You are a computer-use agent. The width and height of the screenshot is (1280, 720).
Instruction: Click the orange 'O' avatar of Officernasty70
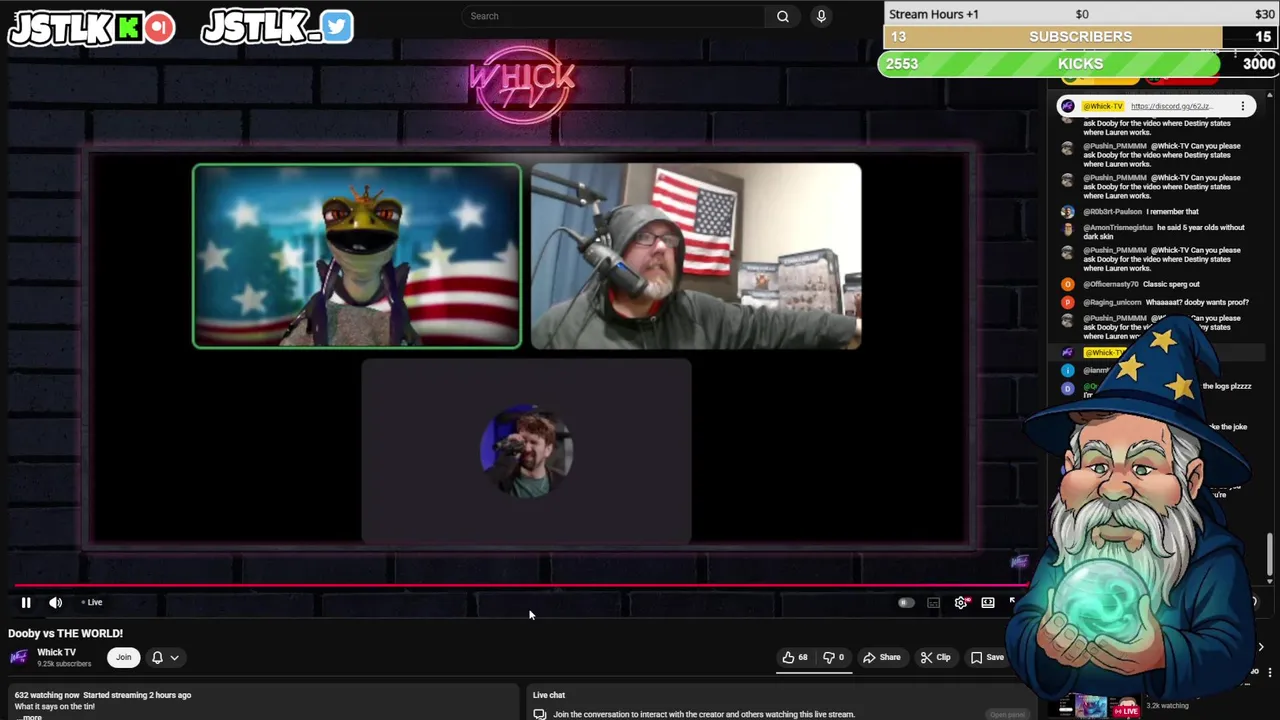pos(1067,284)
